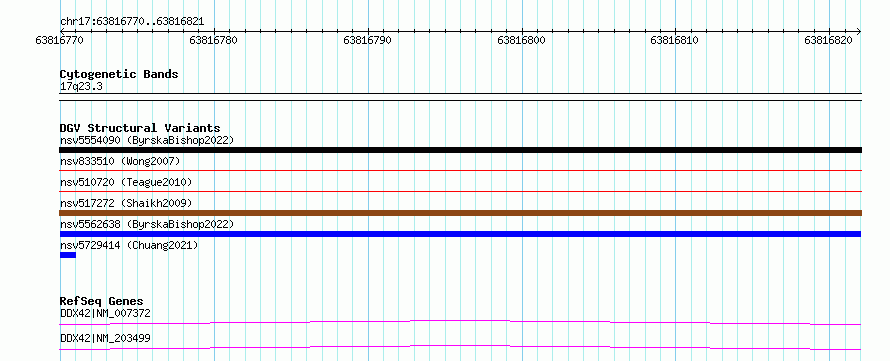Click the long blue nsv5562638 bar
Image resolution: width=890 pixels, height=361 pixels.
point(460,234)
